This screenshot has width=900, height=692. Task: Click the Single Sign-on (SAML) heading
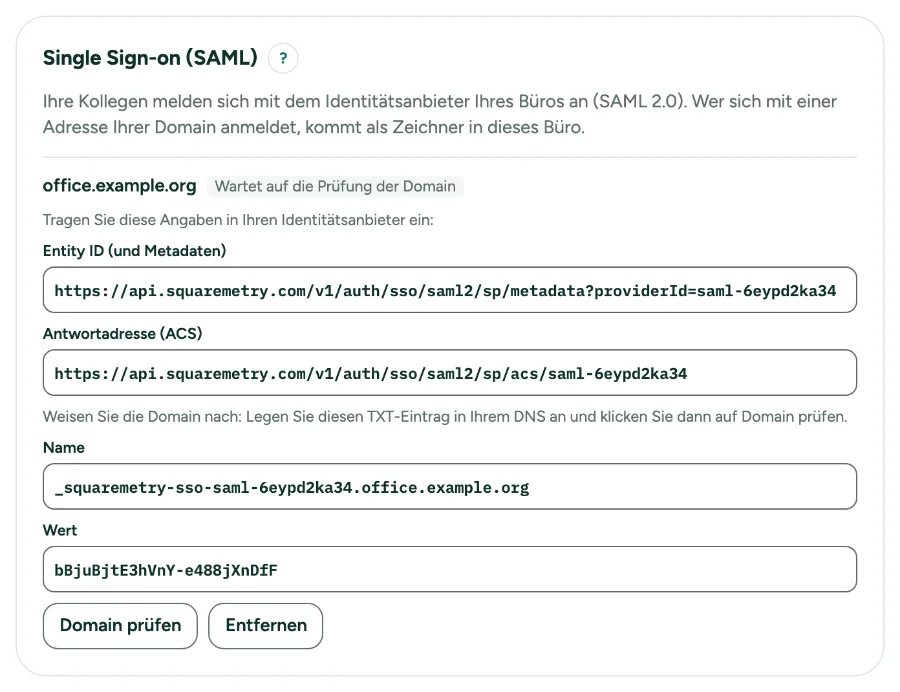point(150,58)
